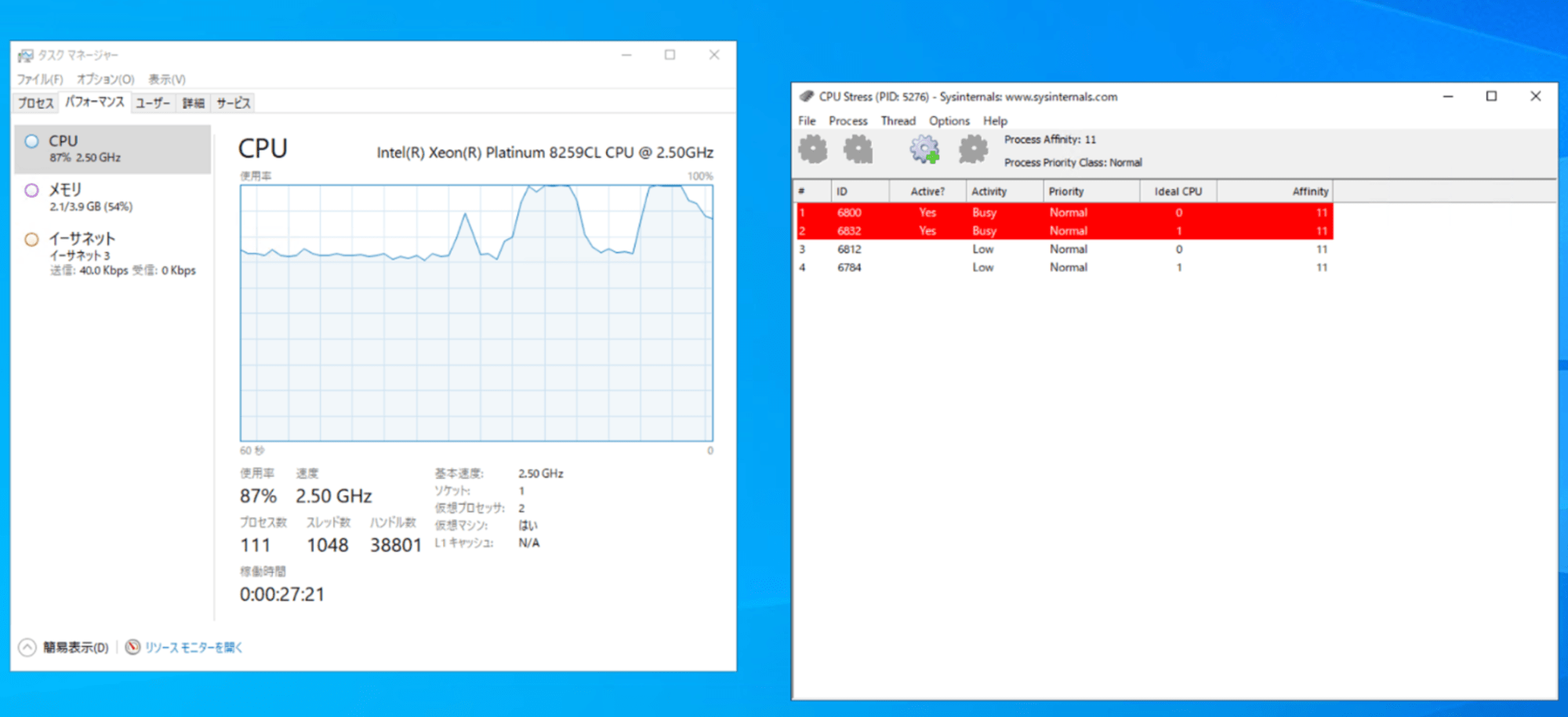Screen dimensions: 1568x717
Task: Sort by Active? column header
Action: tap(928, 191)
